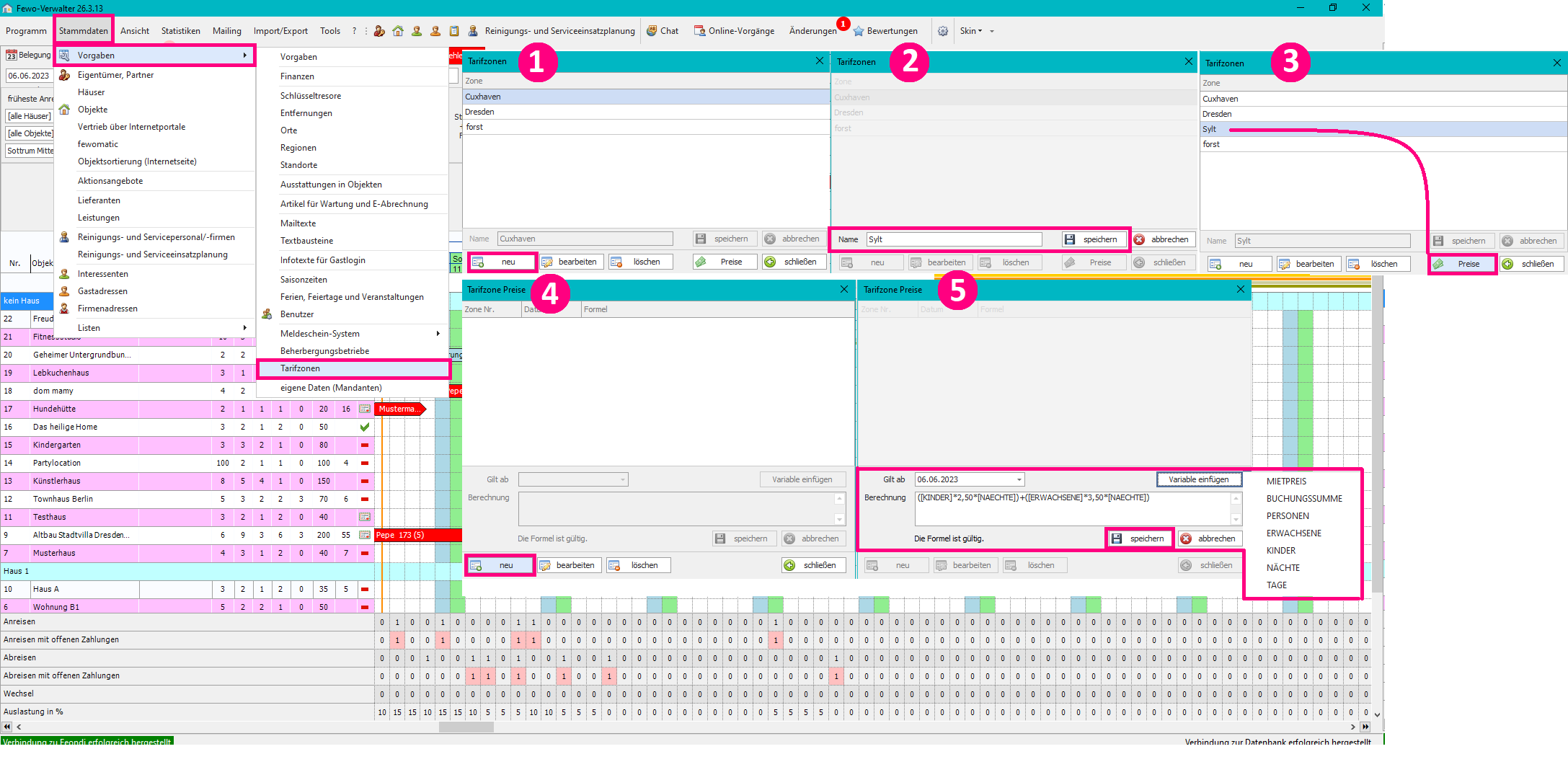Click the house icon in the main toolbar
Image resolution: width=1568 pixels, height=767 pixels.
398,31
